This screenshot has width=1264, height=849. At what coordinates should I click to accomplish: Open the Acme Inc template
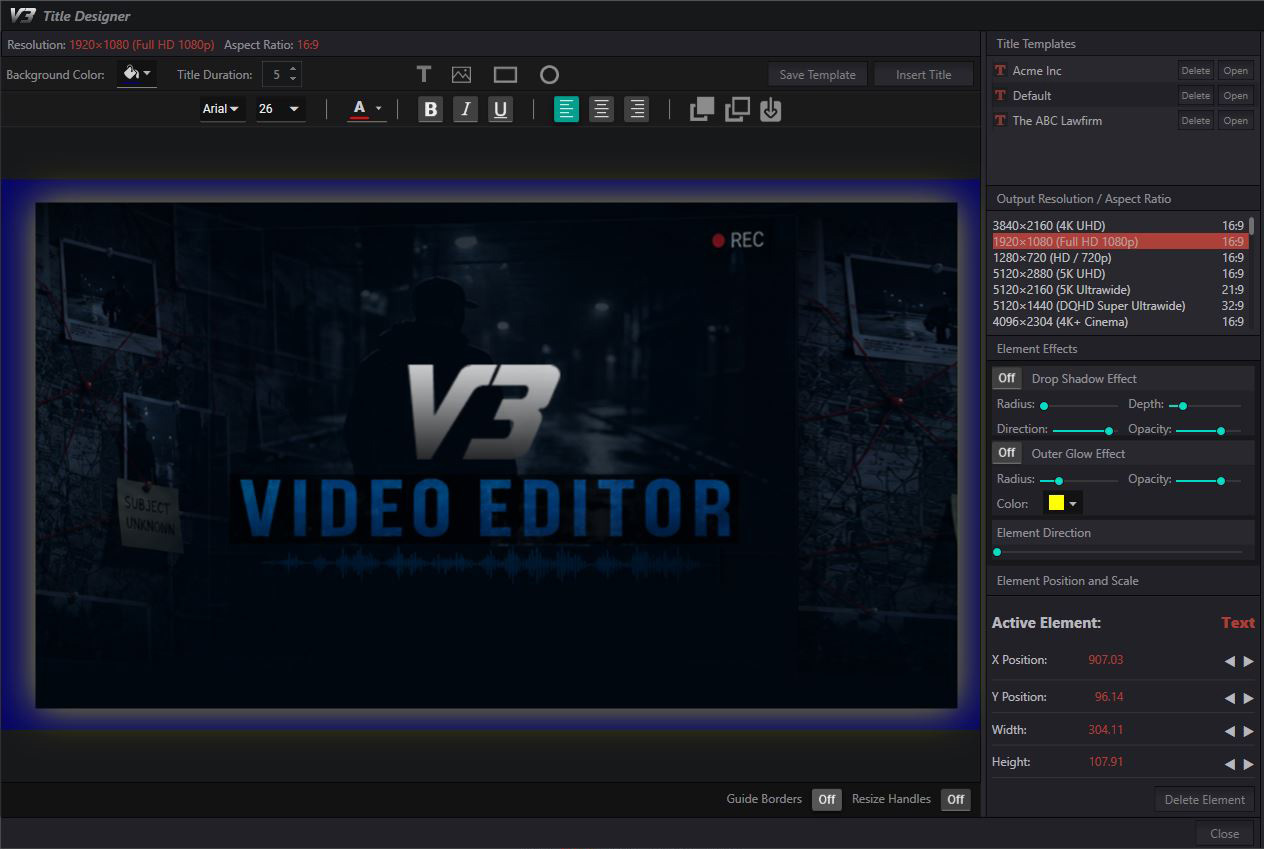click(1235, 71)
